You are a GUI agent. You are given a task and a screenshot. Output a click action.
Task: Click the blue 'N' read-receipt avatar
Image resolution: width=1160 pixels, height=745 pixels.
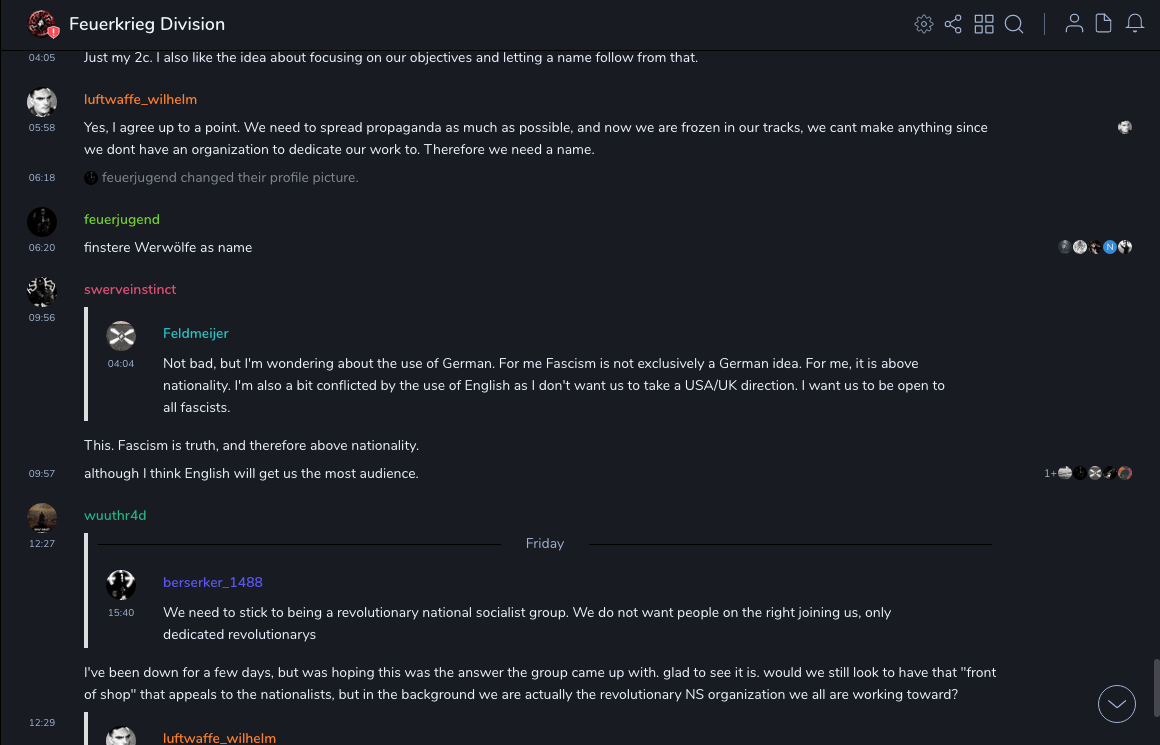pyautogui.click(x=1110, y=247)
